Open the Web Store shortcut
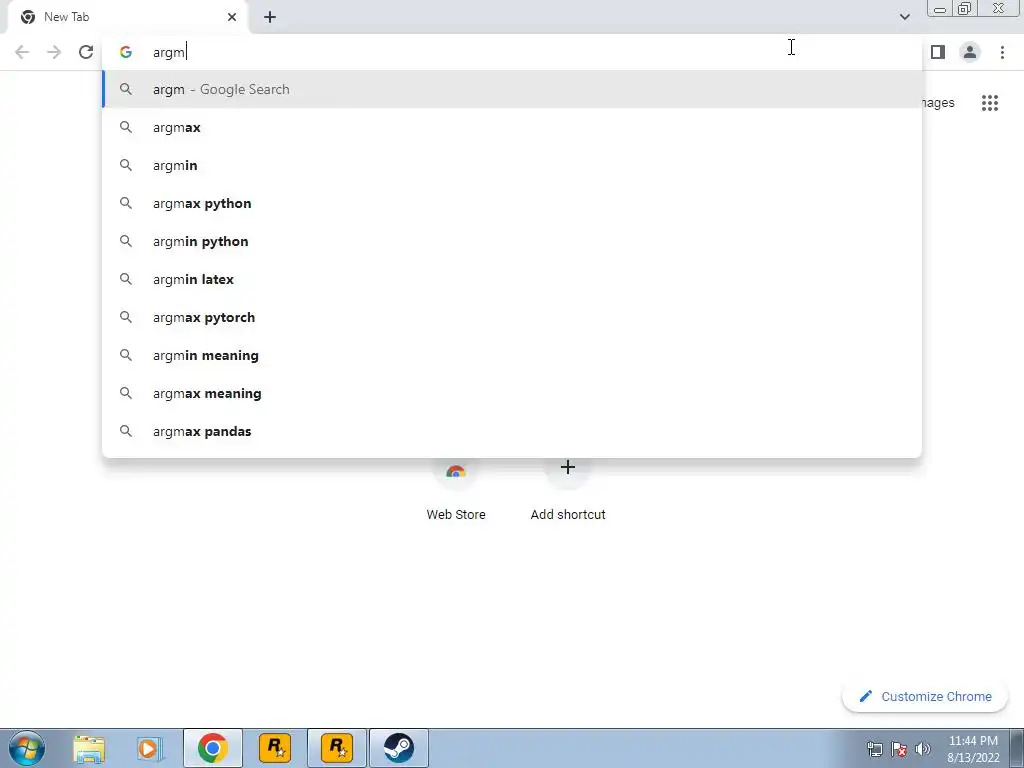The width and height of the screenshot is (1024, 768). [456, 490]
